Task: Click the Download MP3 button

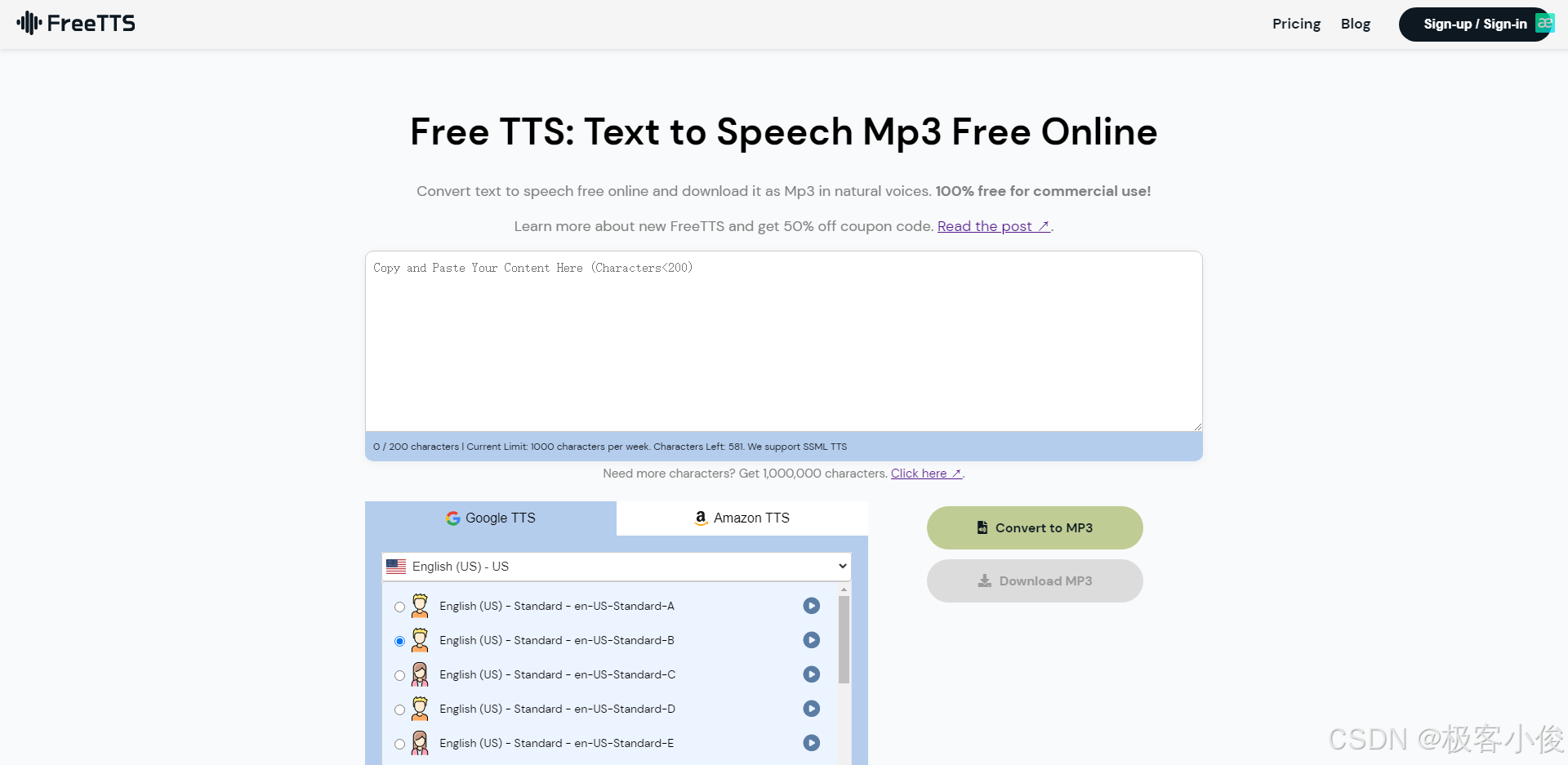Action: pyautogui.click(x=1035, y=580)
